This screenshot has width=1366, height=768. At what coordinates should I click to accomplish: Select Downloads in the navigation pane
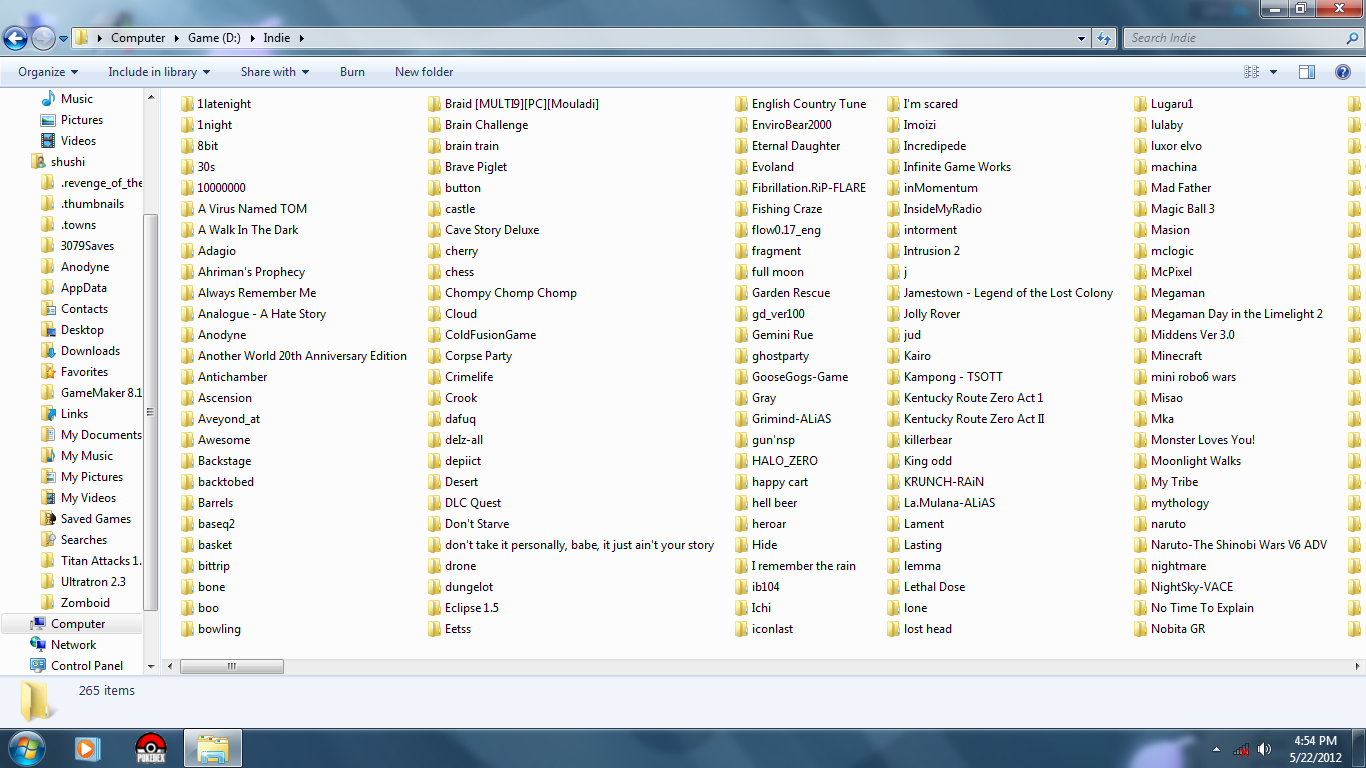tap(90, 351)
